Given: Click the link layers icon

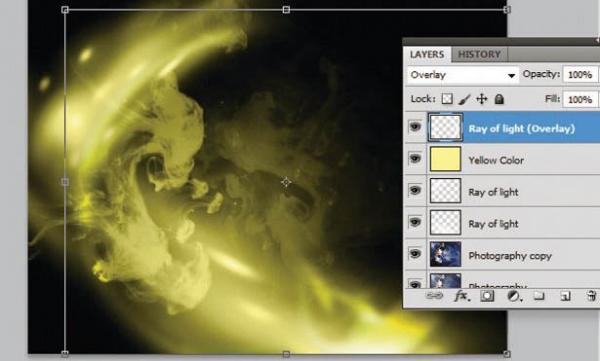Looking at the screenshot, I should pyautogui.click(x=434, y=296).
